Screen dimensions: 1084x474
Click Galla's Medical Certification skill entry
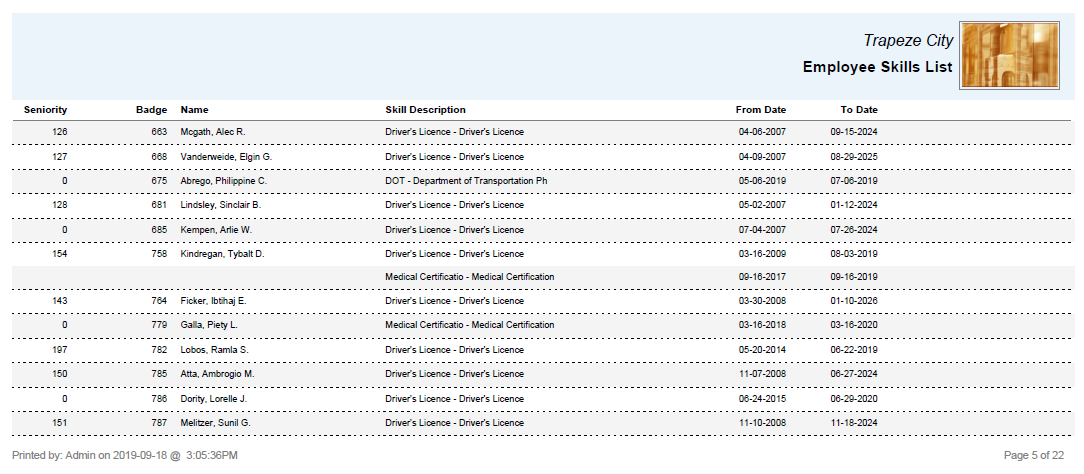(x=469, y=325)
